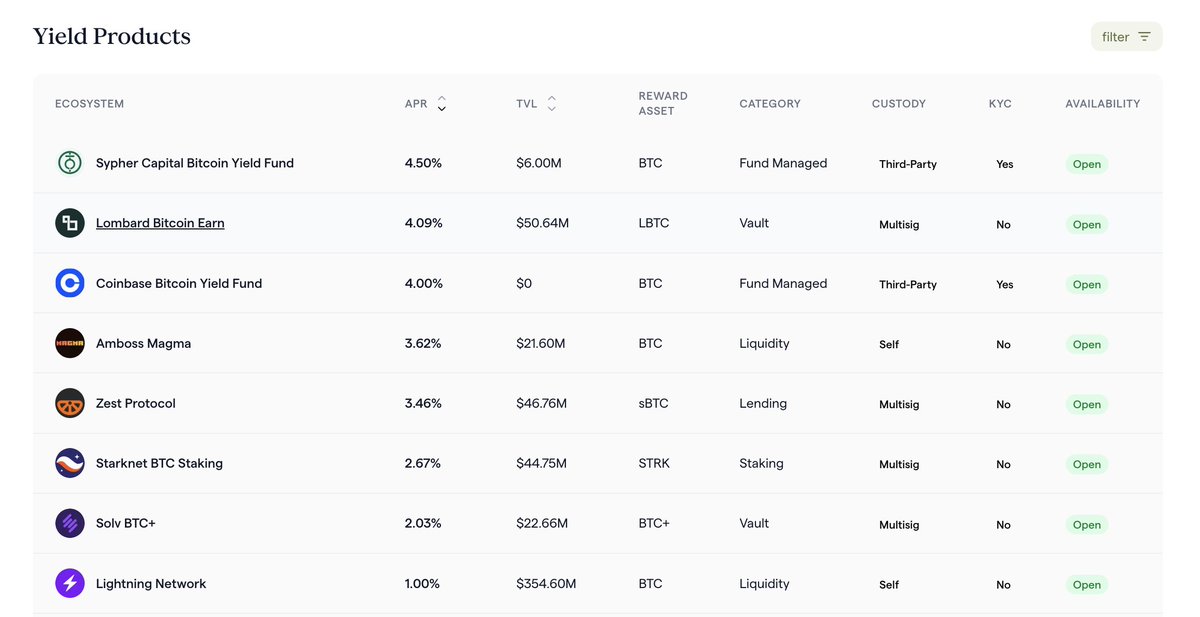
Task: Click the 2.03% APR value
Action: point(423,523)
